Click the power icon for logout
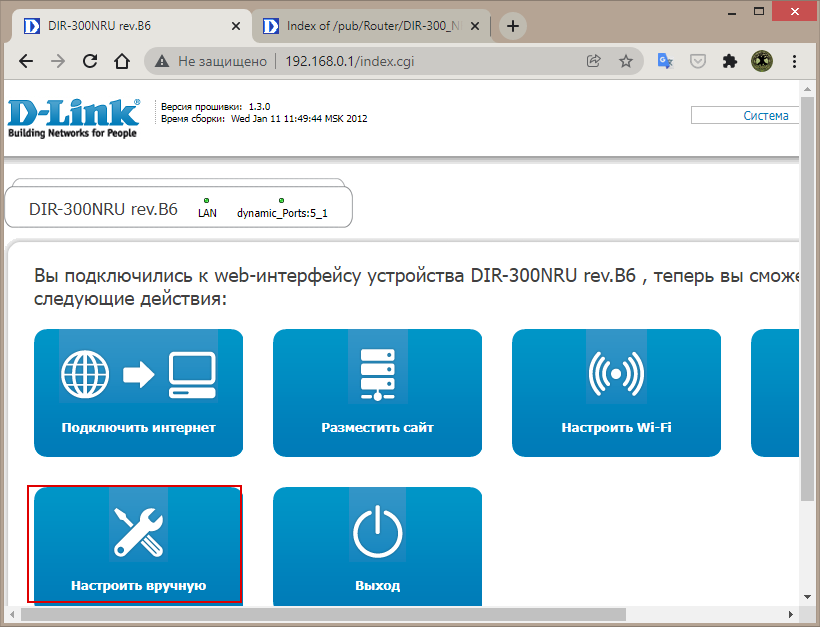This screenshot has height=627, width=820. click(x=378, y=532)
